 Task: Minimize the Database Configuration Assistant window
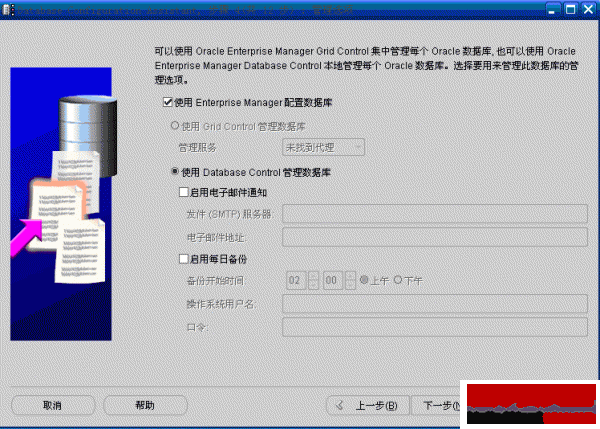pyautogui.click(x=551, y=10)
